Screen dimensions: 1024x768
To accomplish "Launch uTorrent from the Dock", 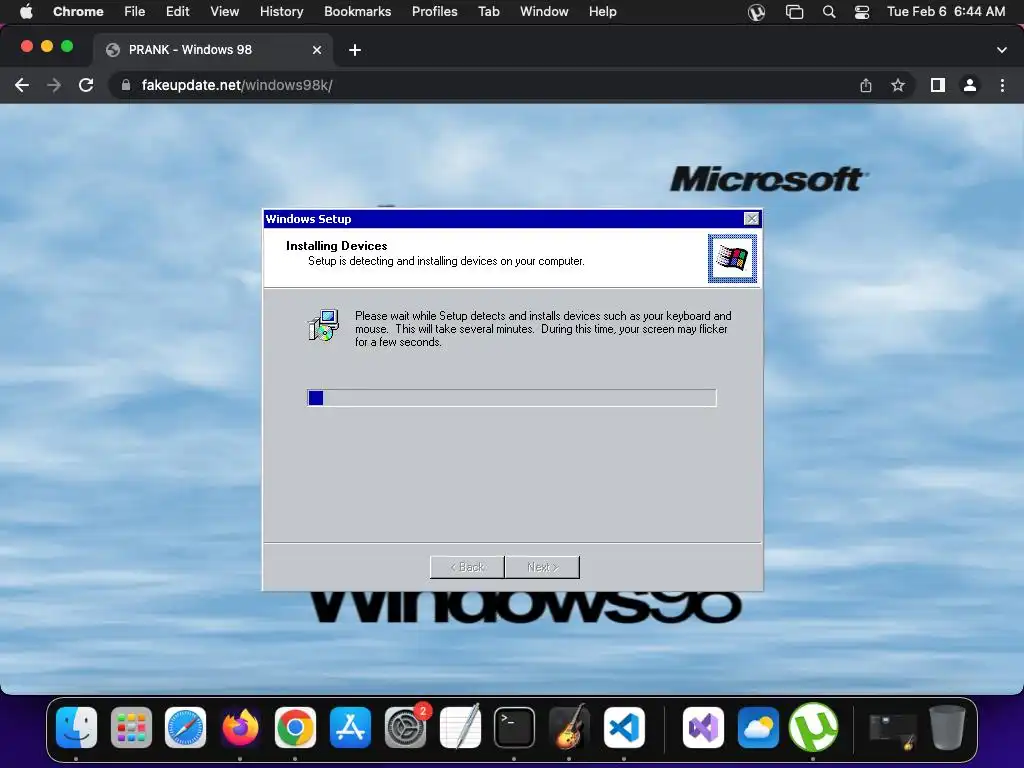I will point(813,727).
